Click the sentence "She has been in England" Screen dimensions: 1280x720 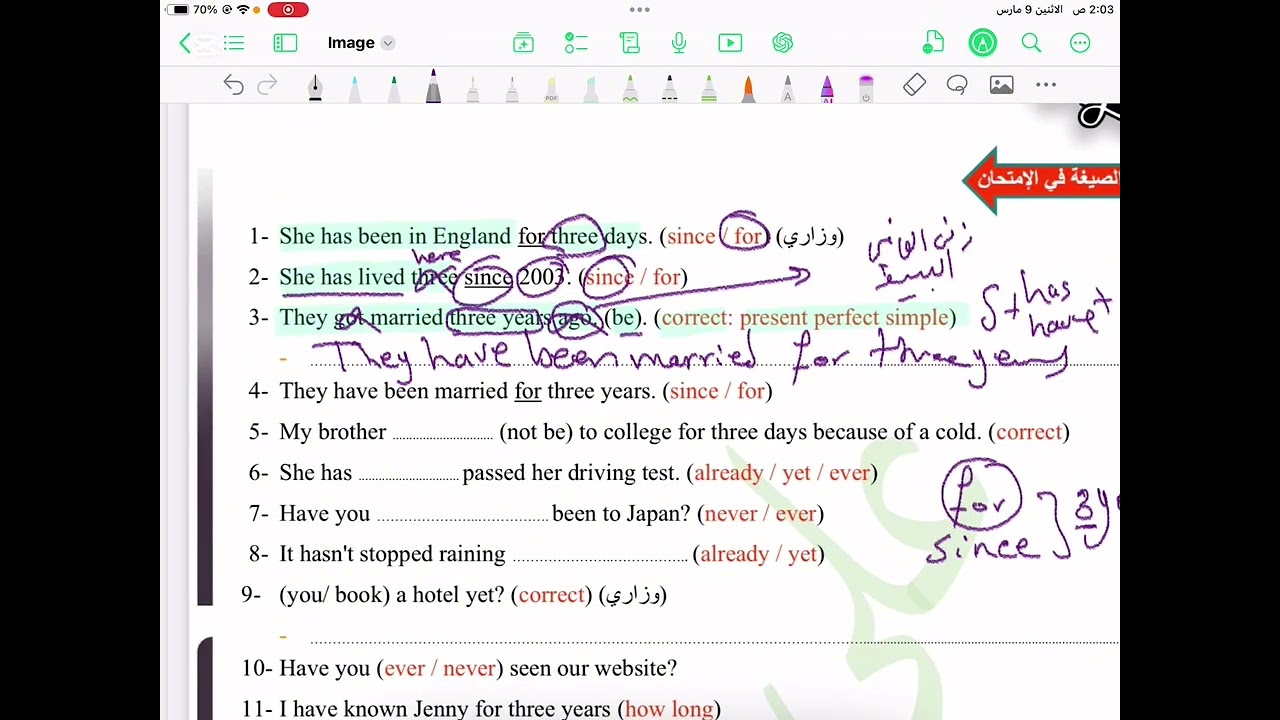pos(395,237)
